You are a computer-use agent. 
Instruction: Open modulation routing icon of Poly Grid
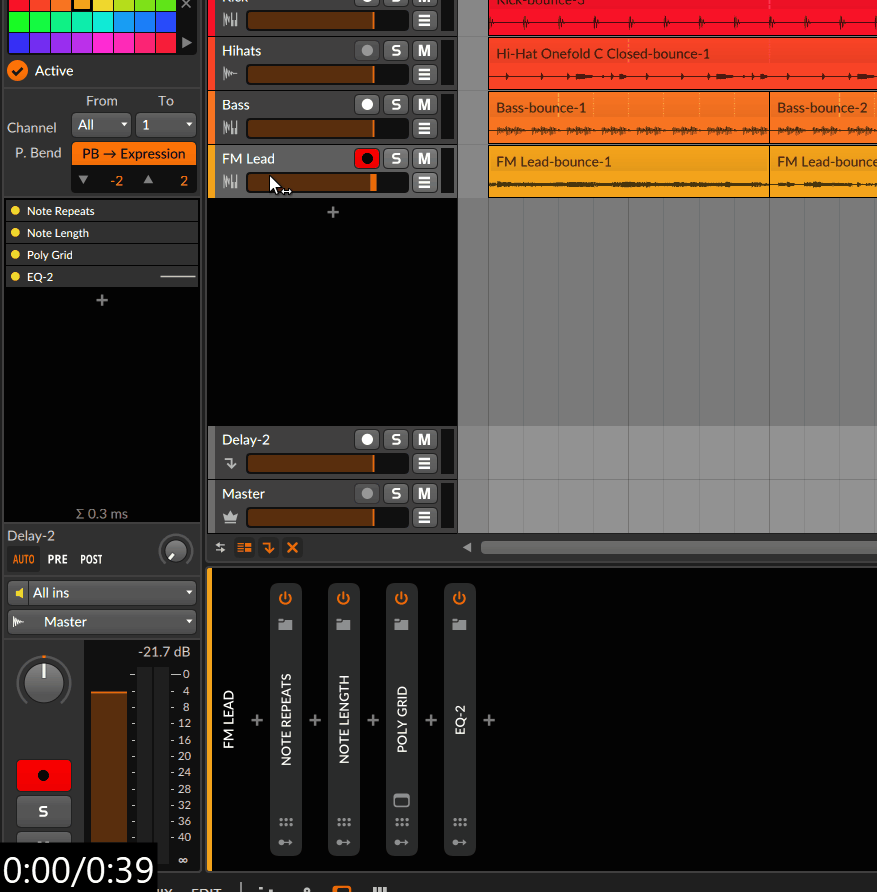click(402, 843)
